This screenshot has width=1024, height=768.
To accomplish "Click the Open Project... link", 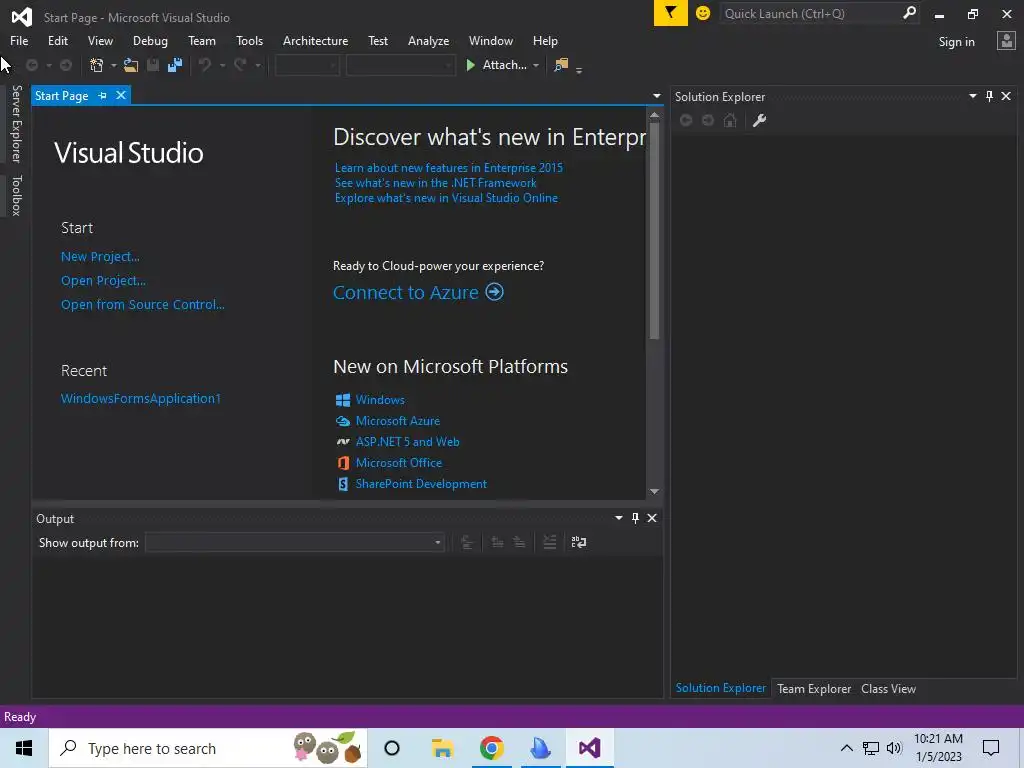I will click(103, 281).
